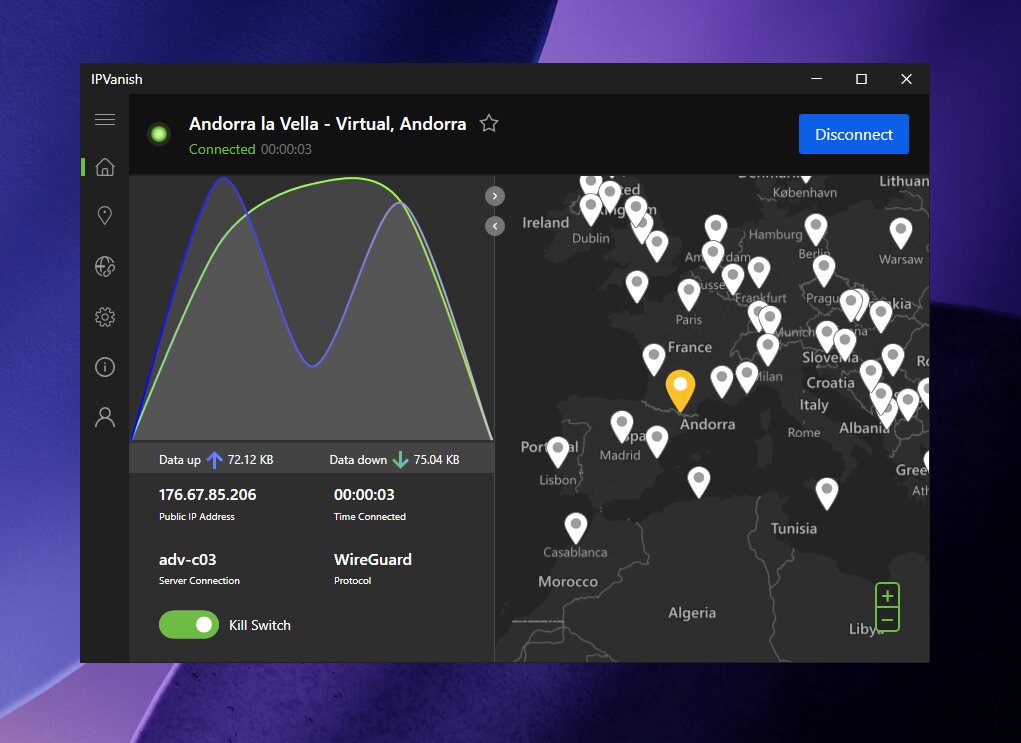This screenshot has width=1021, height=743.
Task: Click the Andorra la Vella server title
Action: click(328, 124)
